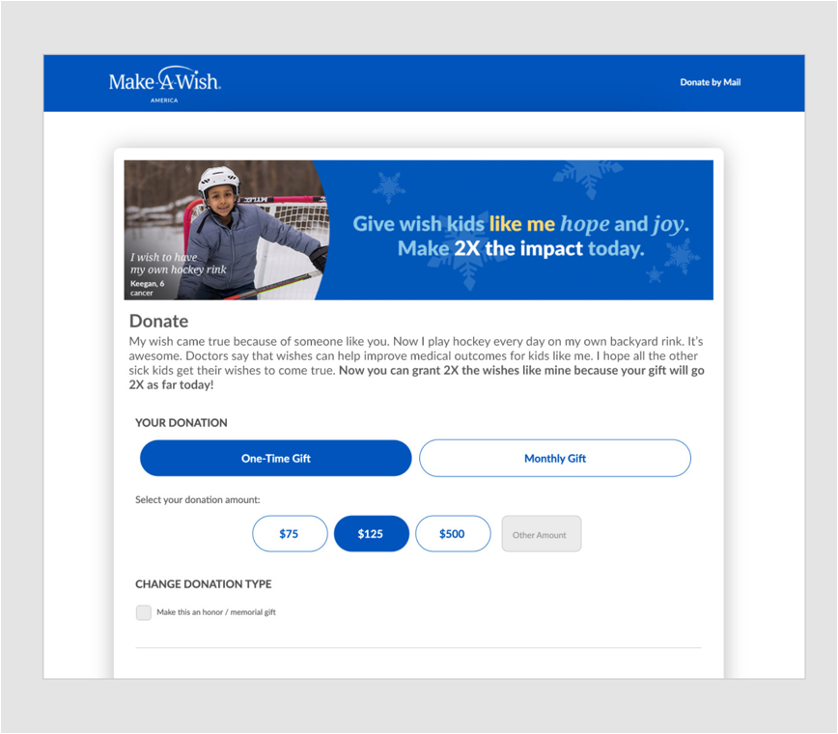Screen dimensions: 838x734
Task: Click the 'Donate' heading text
Action: (159, 321)
